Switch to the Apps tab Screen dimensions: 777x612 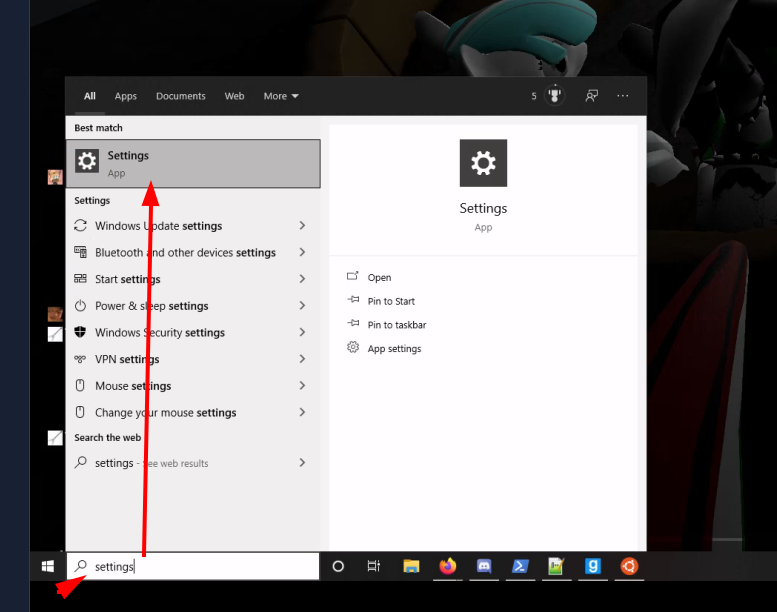coord(125,96)
